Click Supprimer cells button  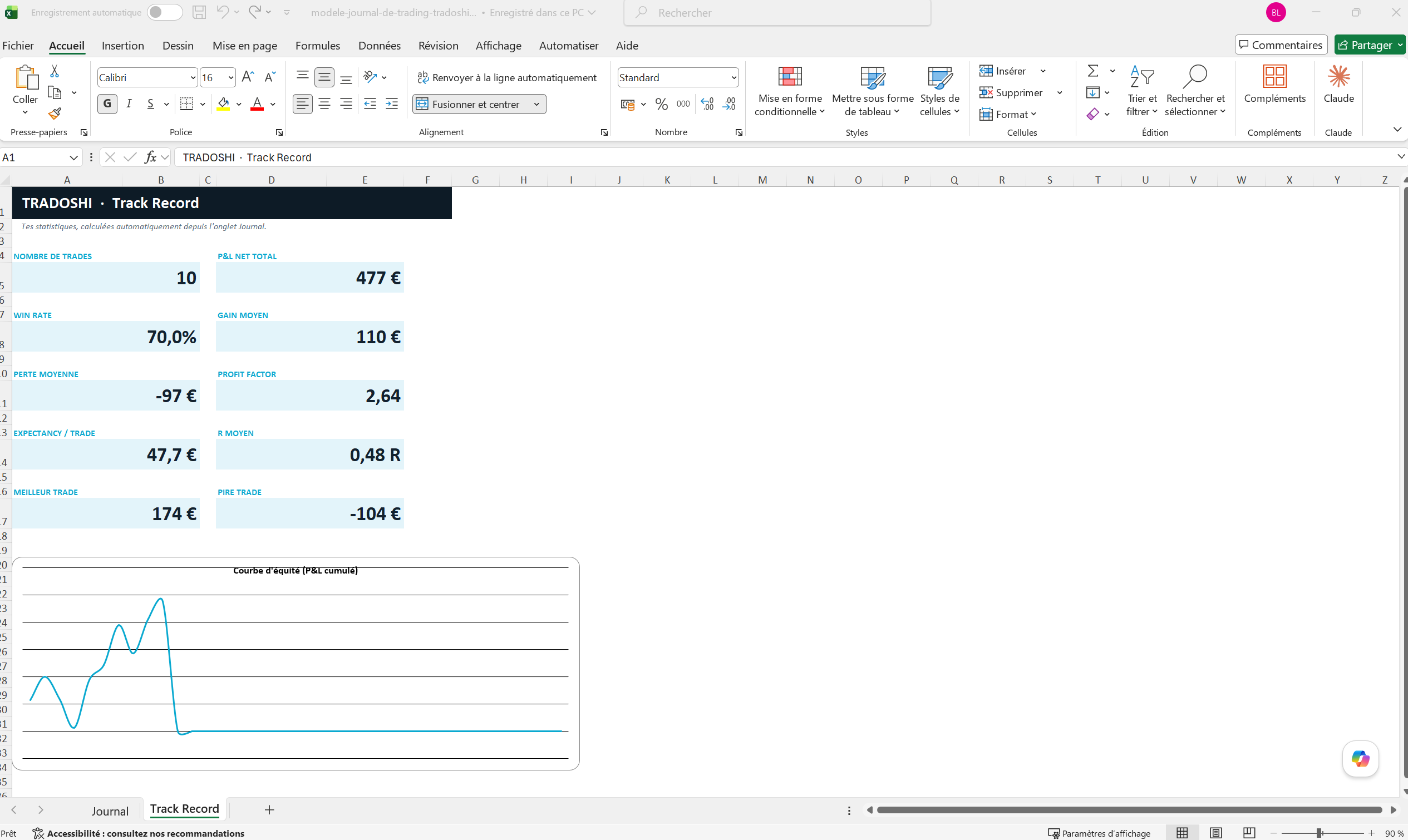click(x=1011, y=92)
